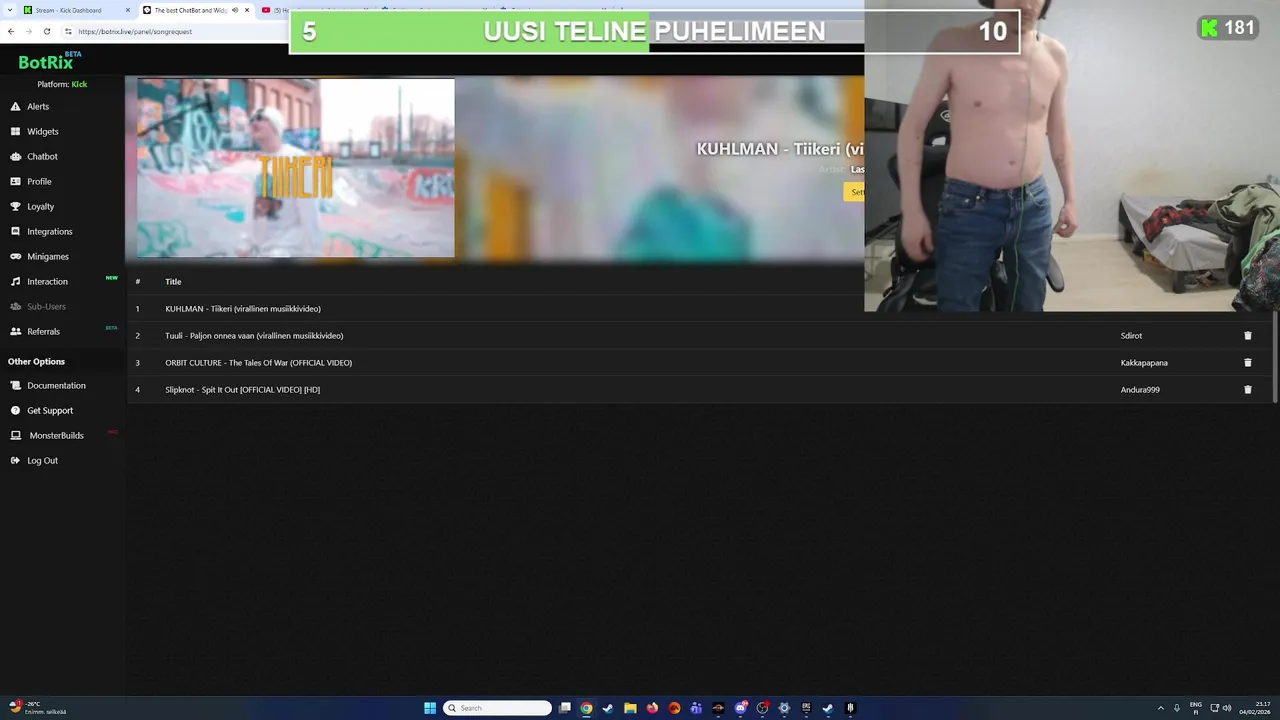The width and height of the screenshot is (1280, 720).
Task: Switch to the BotRix ChatBot tab
Action: pos(190,10)
